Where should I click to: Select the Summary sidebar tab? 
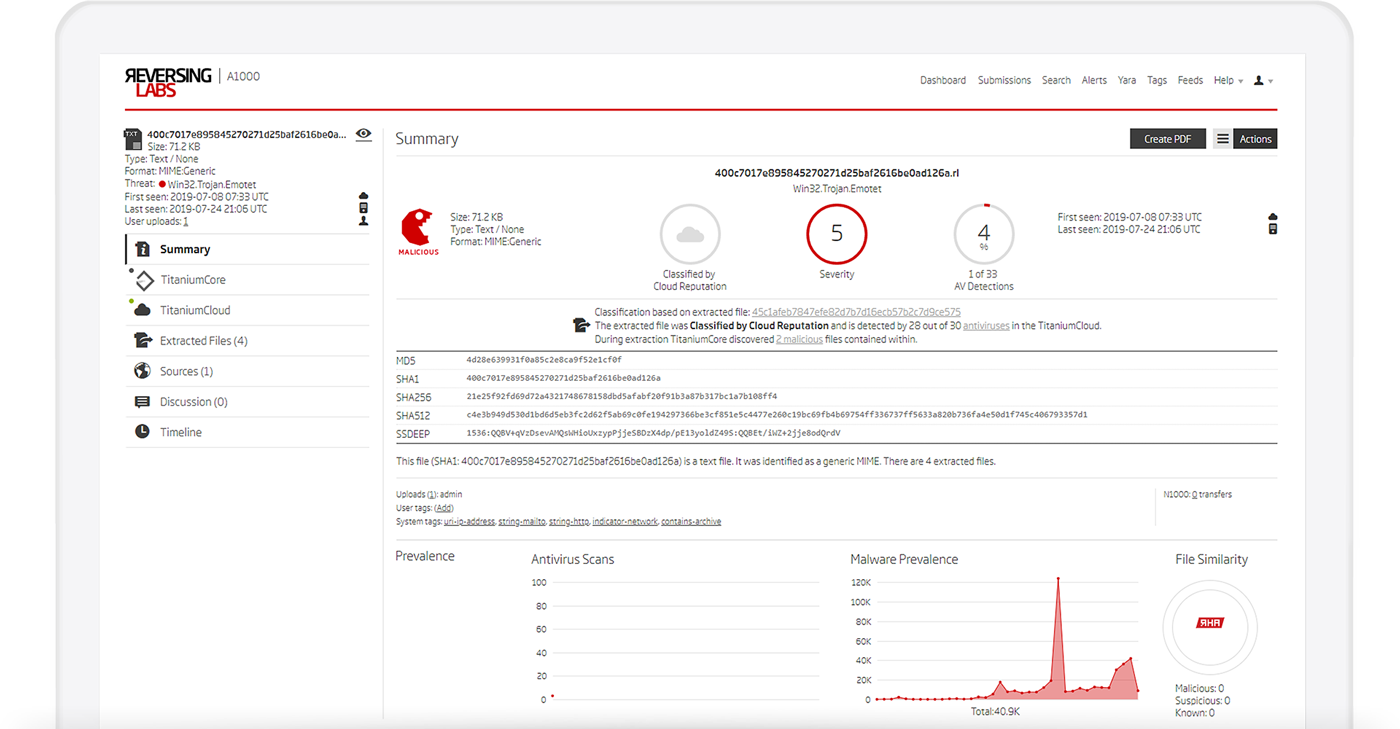pyautogui.click(x=247, y=249)
